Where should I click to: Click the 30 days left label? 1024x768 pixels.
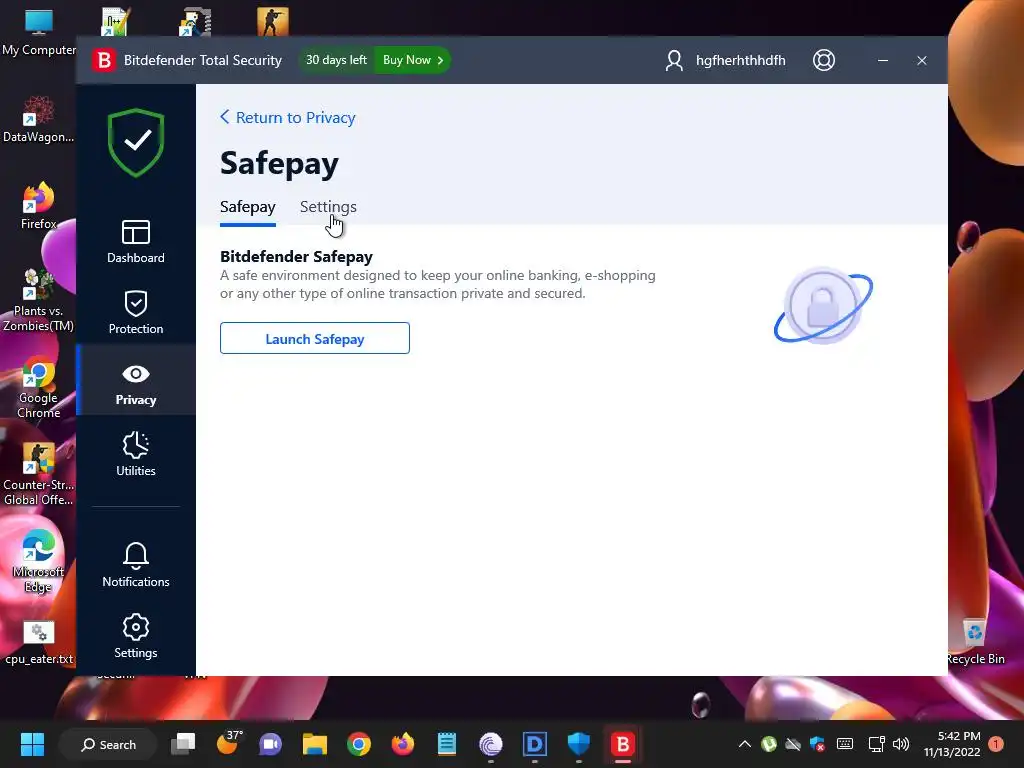[x=336, y=60]
